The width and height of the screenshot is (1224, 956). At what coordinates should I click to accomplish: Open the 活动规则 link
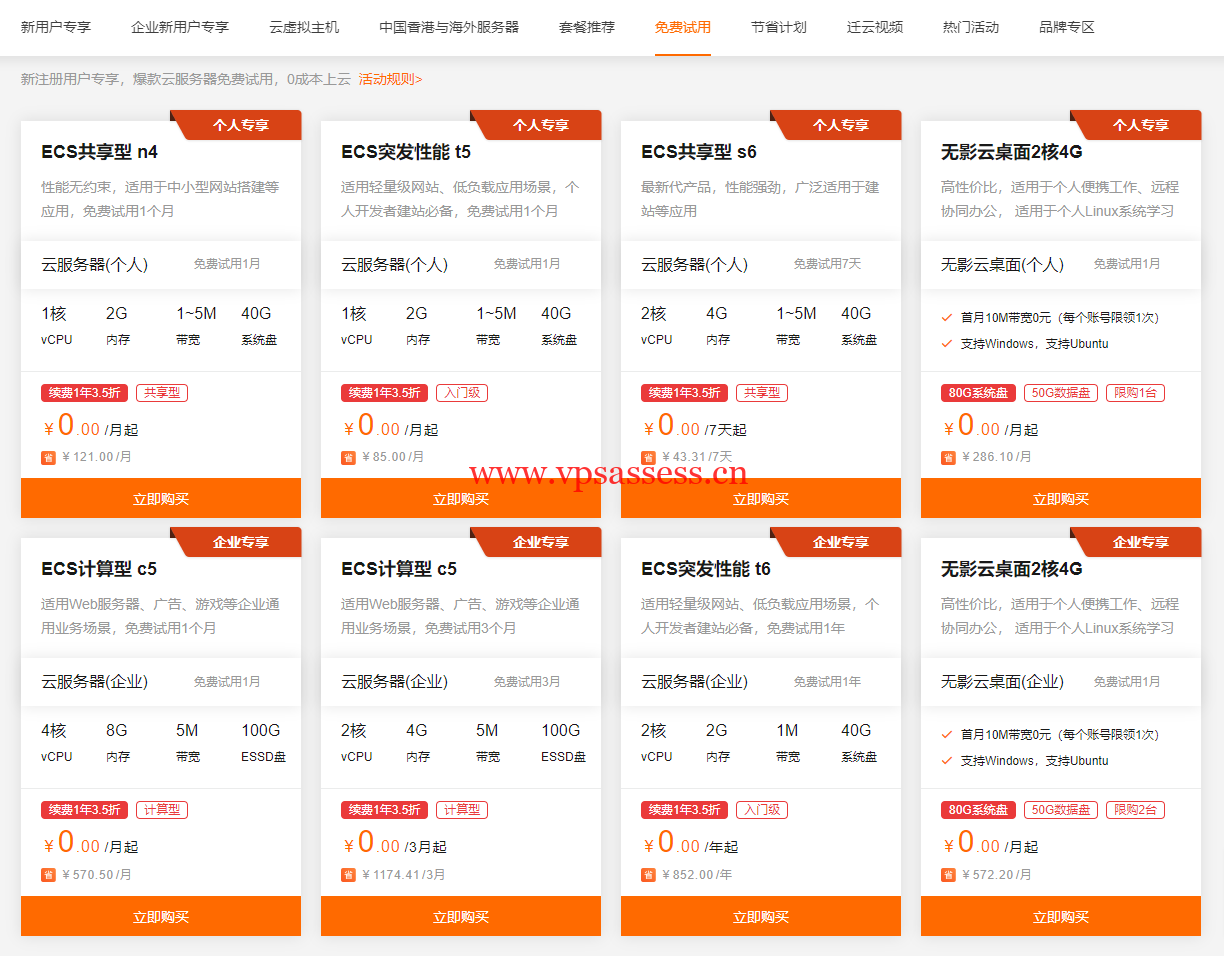click(390, 79)
